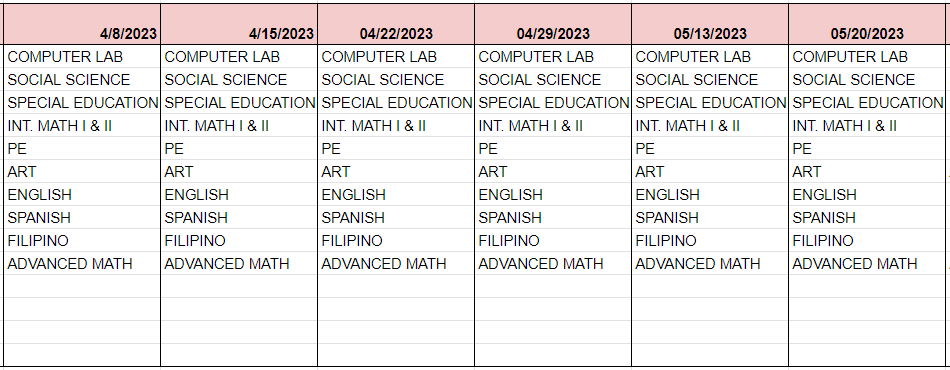
Task: Select the 05/20/2023 header cell
Action: click(x=868, y=24)
